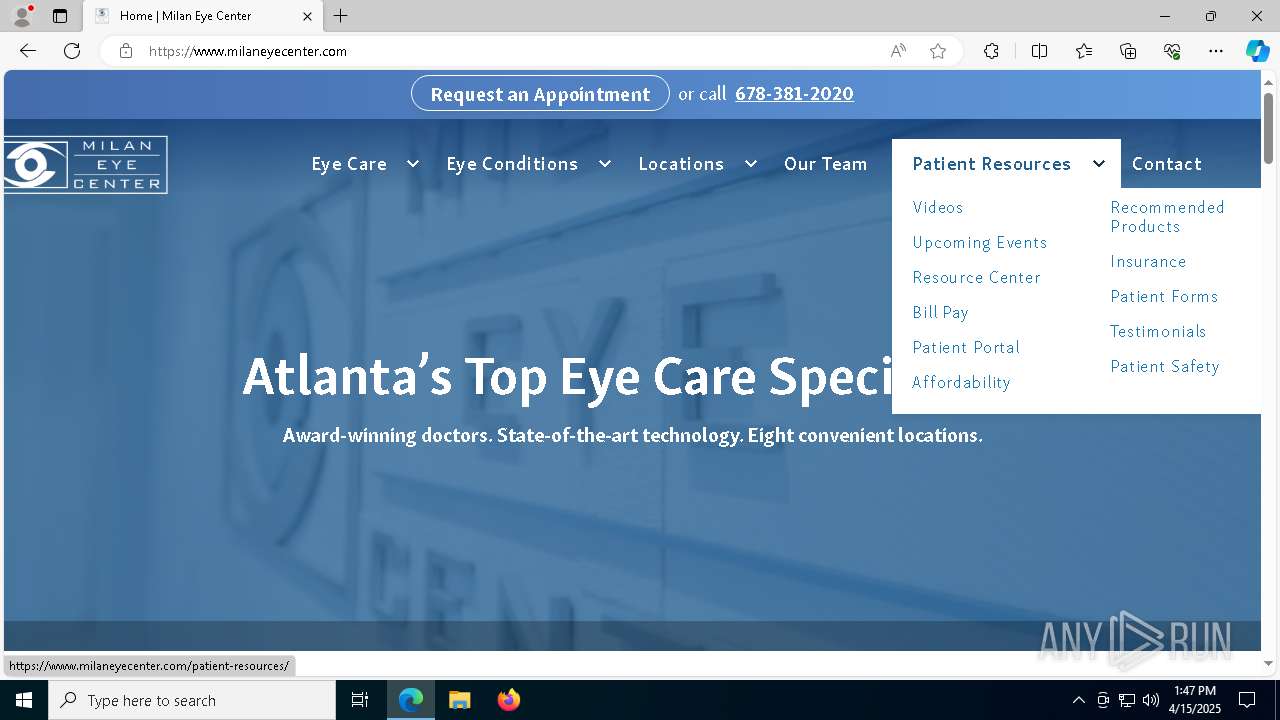1280x720 pixels.
Task: Open the Eye Care menu item
Action: 349,164
